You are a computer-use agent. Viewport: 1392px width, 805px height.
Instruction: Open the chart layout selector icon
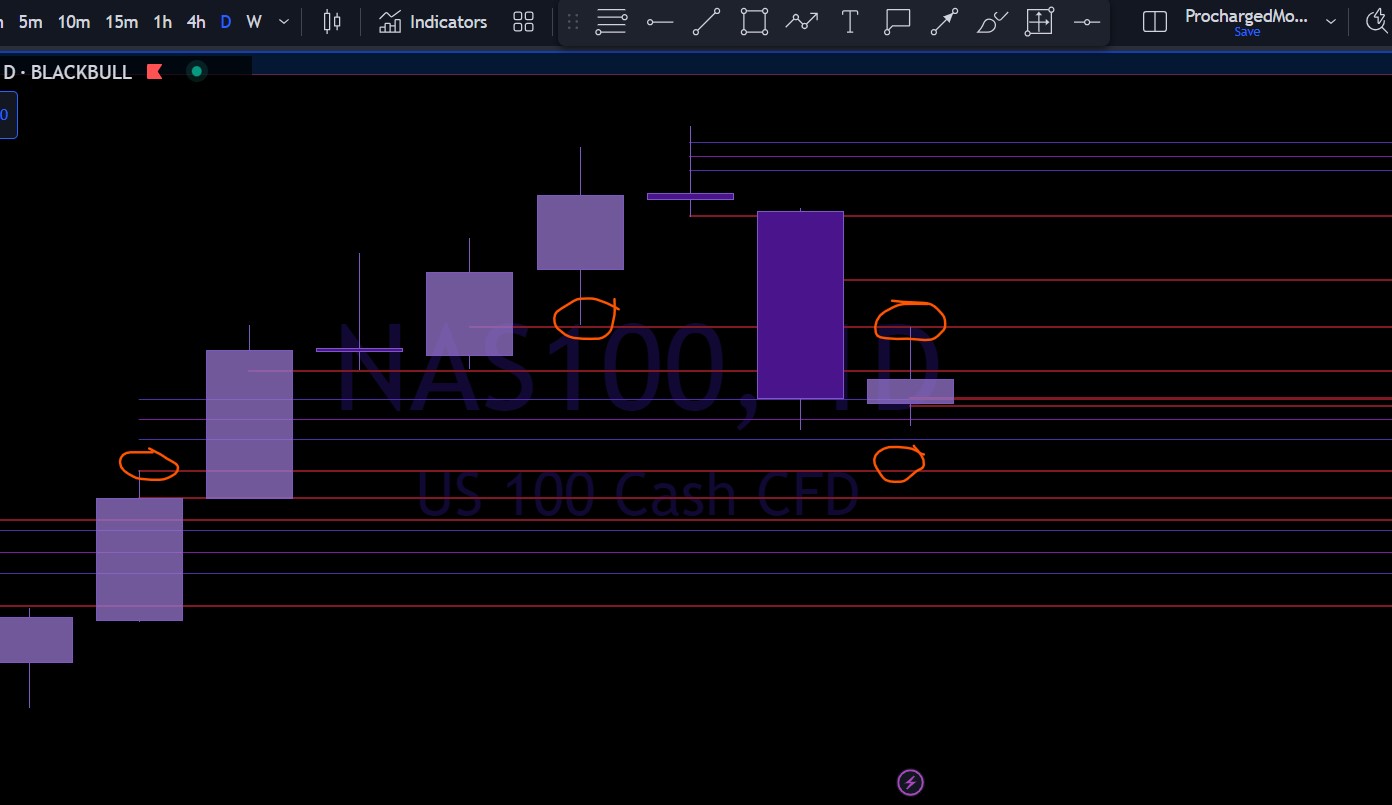point(1155,22)
